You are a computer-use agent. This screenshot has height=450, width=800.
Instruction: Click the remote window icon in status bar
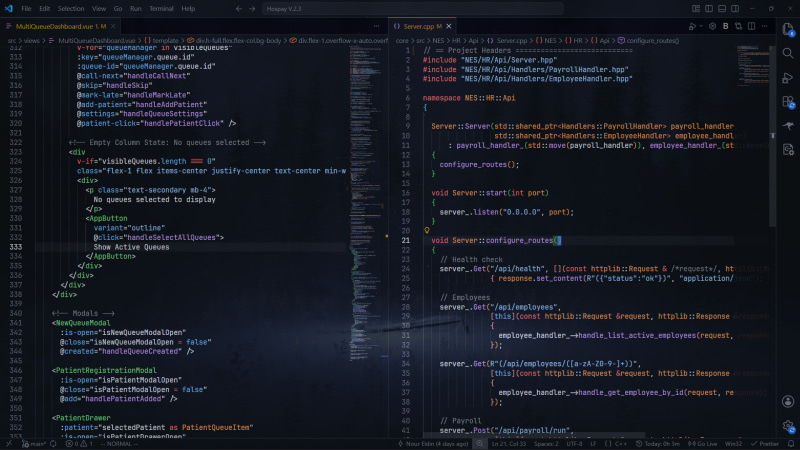[x=9, y=444]
